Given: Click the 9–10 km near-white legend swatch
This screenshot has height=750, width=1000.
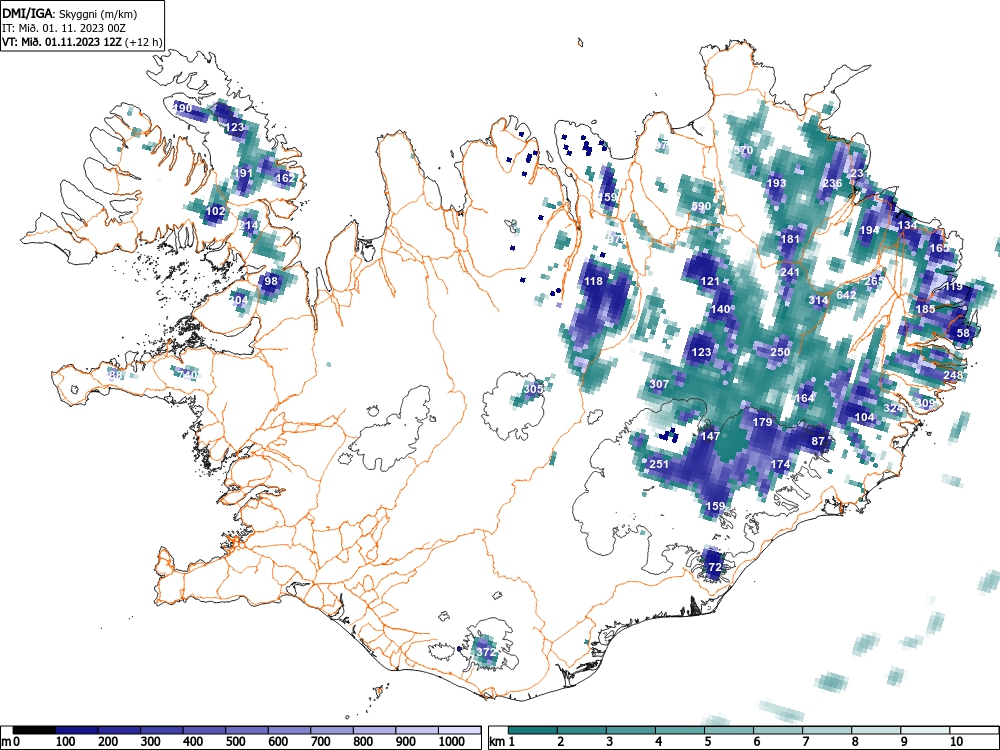Looking at the screenshot, I should pos(925,730).
